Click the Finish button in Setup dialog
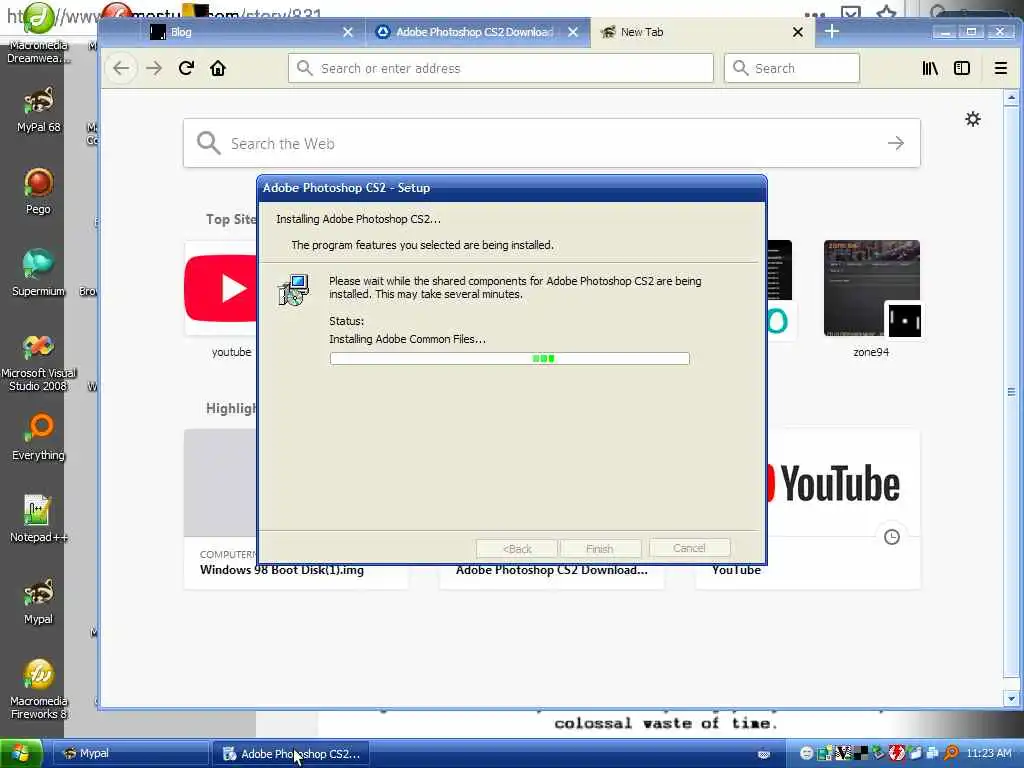The height and width of the screenshot is (768, 1024). 600,549
